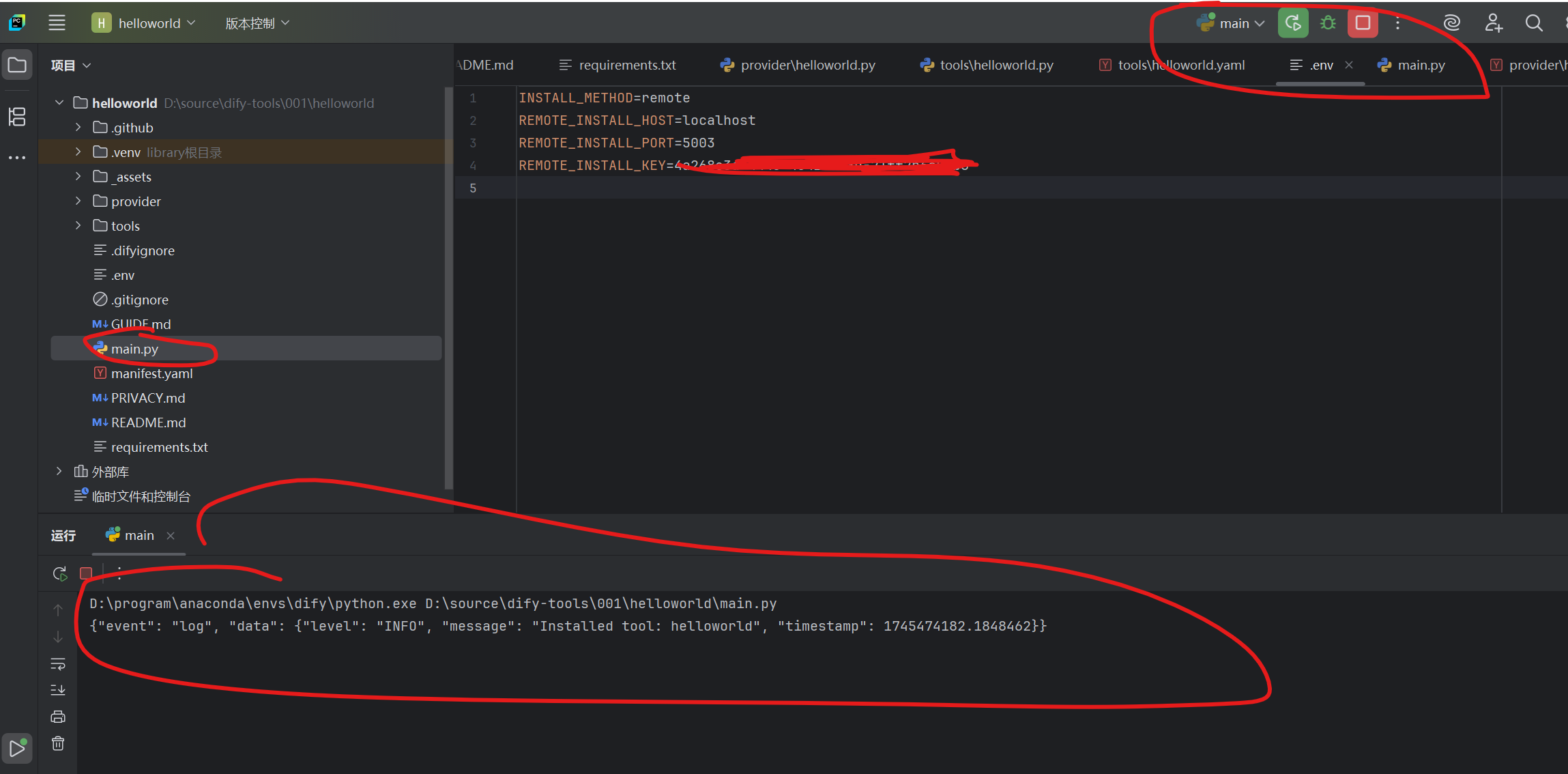The width and height of the screenshot is (1568, 774).
Task: Toggle scroll to end in console
Action: coord(58,690)
